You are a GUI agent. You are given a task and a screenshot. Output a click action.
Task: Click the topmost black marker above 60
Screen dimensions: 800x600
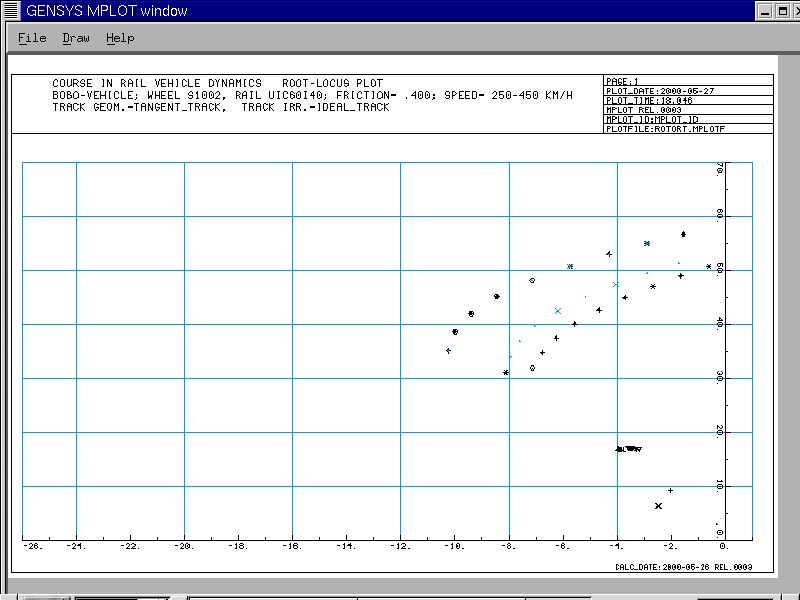pyautogui.click(x=683, y=234)
